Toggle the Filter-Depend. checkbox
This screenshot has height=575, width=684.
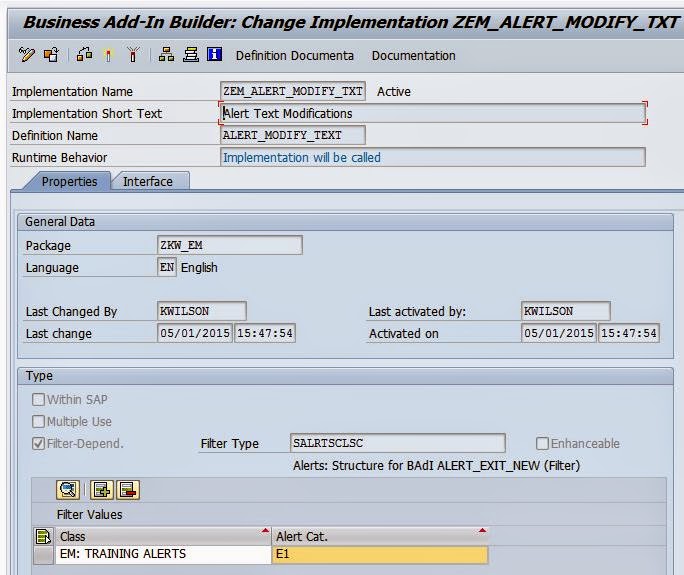click(x=38, y=444)
